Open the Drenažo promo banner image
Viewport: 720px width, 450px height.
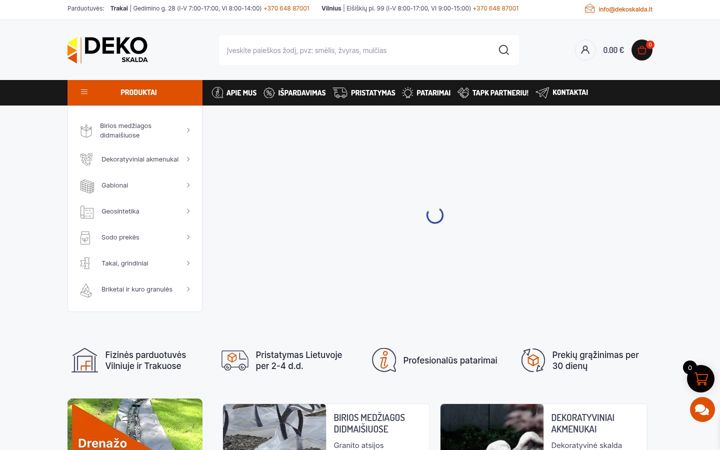[135, 424]
